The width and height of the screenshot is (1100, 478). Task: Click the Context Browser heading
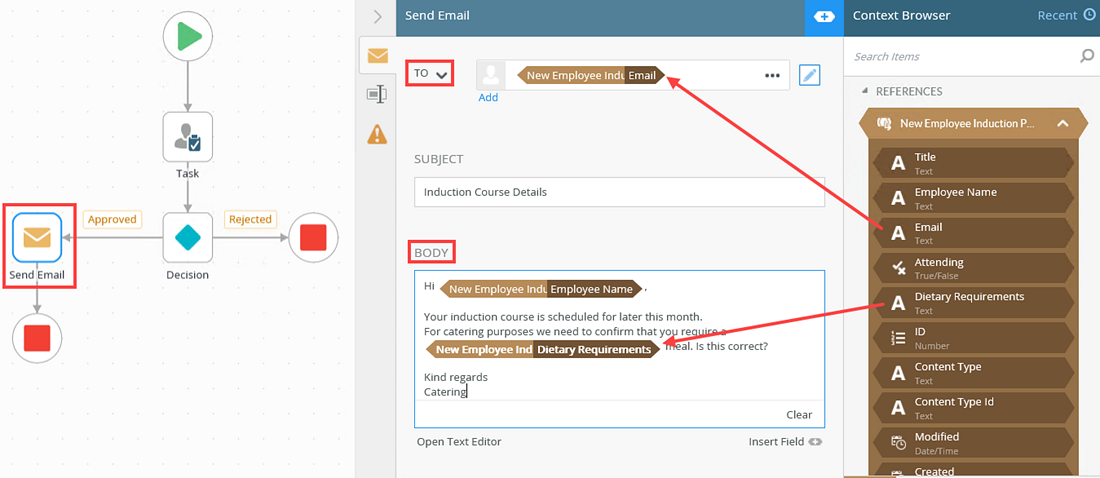pos(901,15)
